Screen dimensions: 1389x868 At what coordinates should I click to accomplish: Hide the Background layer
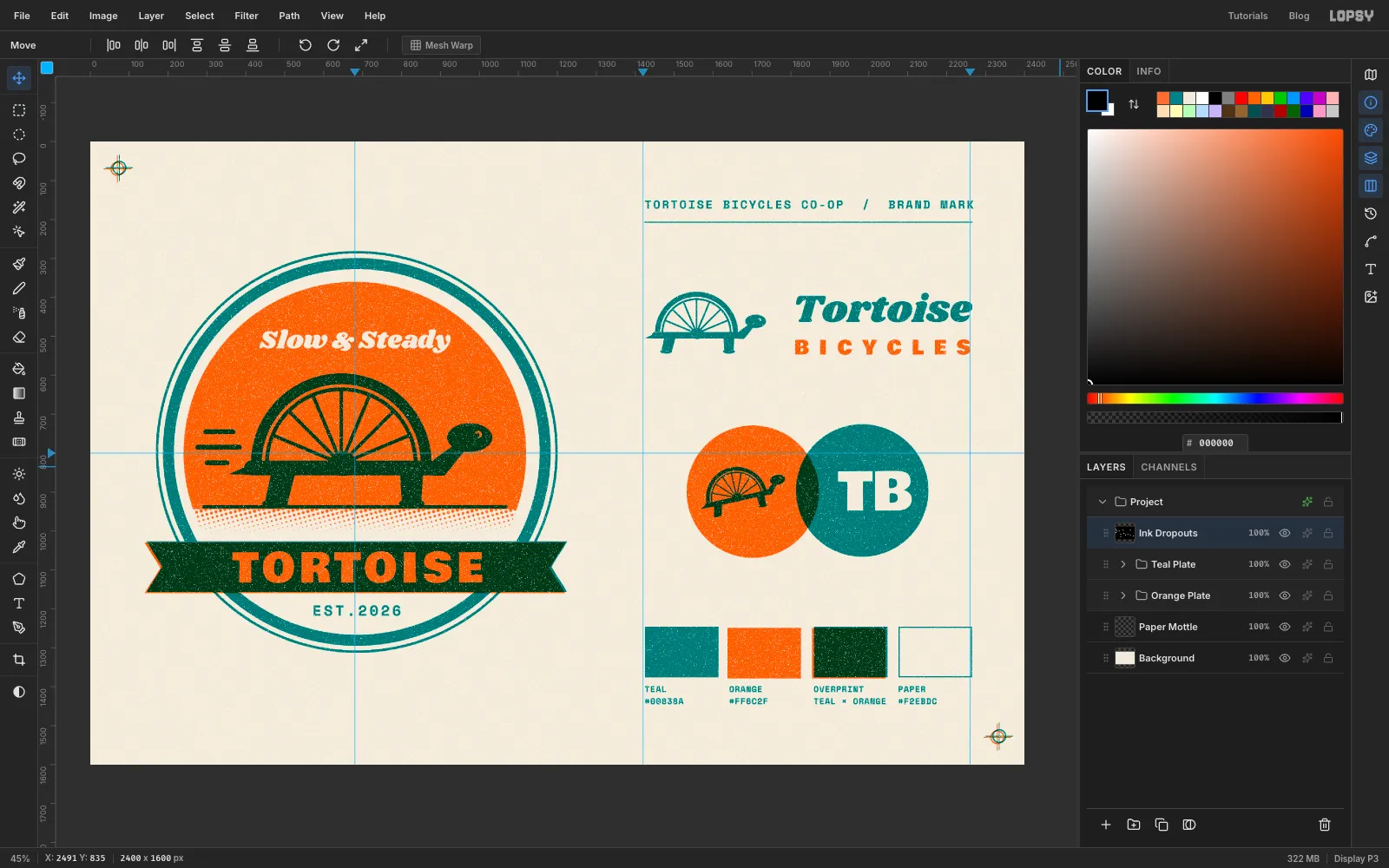coord(1285,658)
